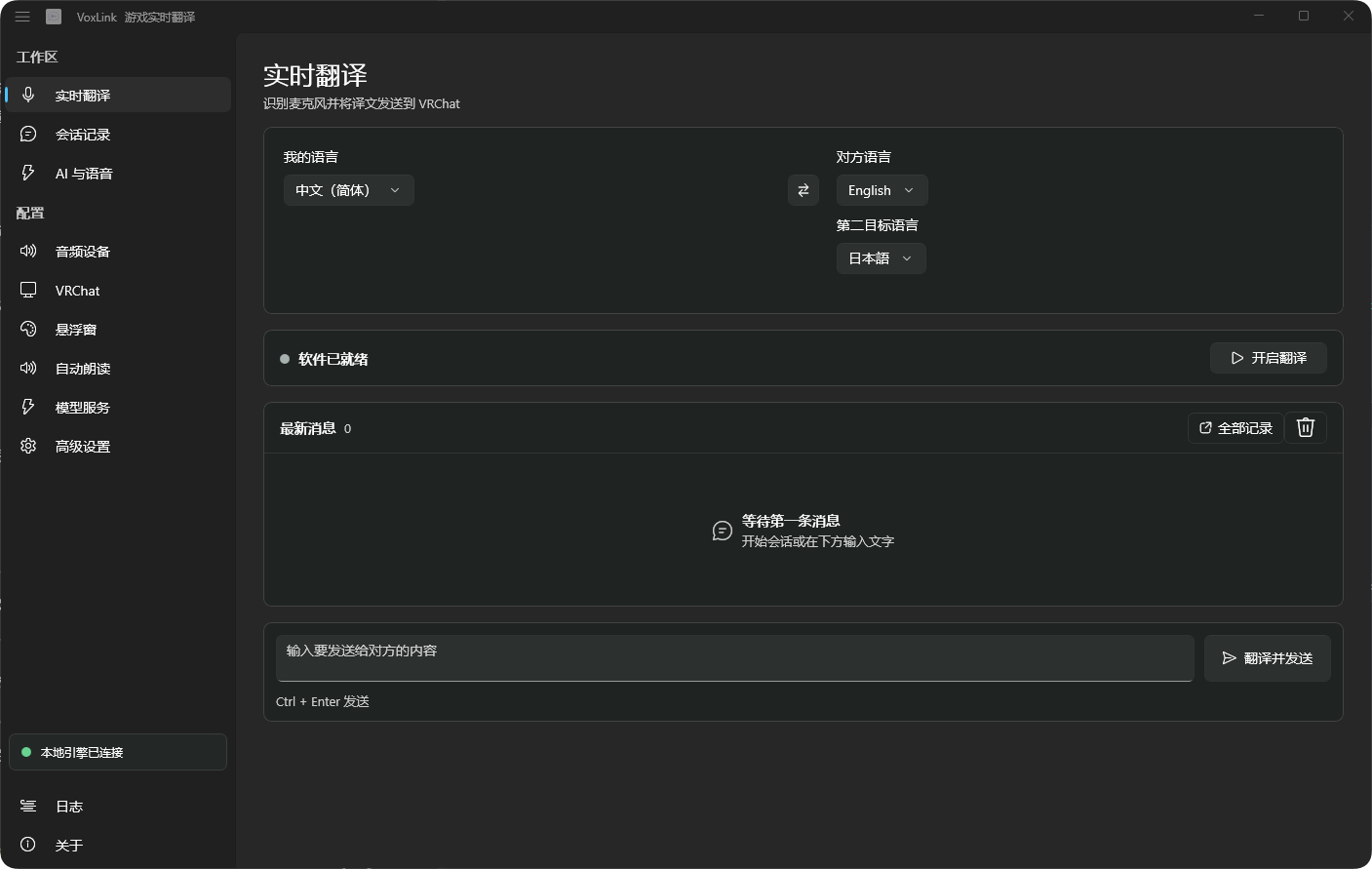The image size is (1372, 869).
Task: Open 模型服务 settings
Action: [118, 407]
